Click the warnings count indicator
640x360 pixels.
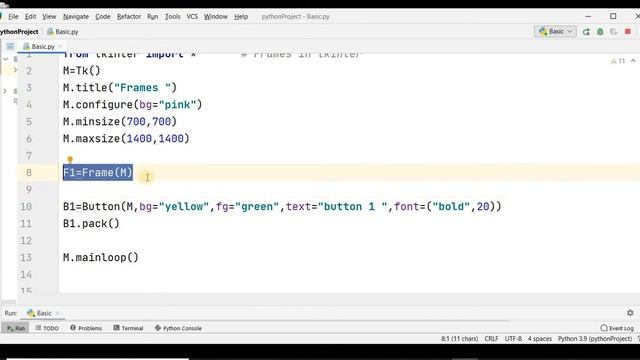click(618, 61)
